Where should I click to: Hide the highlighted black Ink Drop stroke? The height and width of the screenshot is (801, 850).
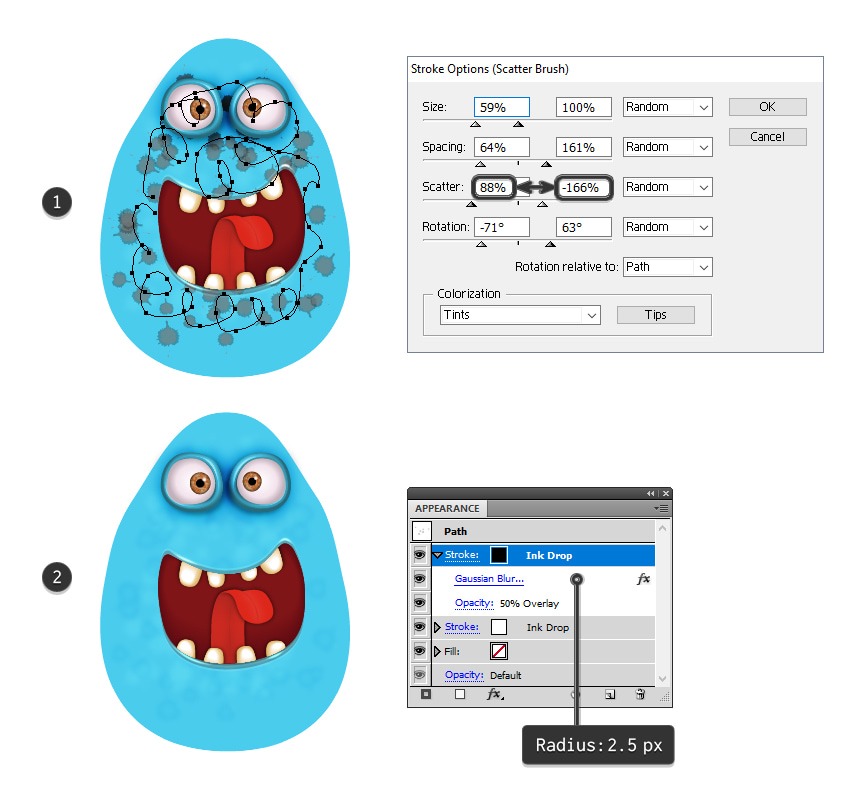tap(420, 555)
